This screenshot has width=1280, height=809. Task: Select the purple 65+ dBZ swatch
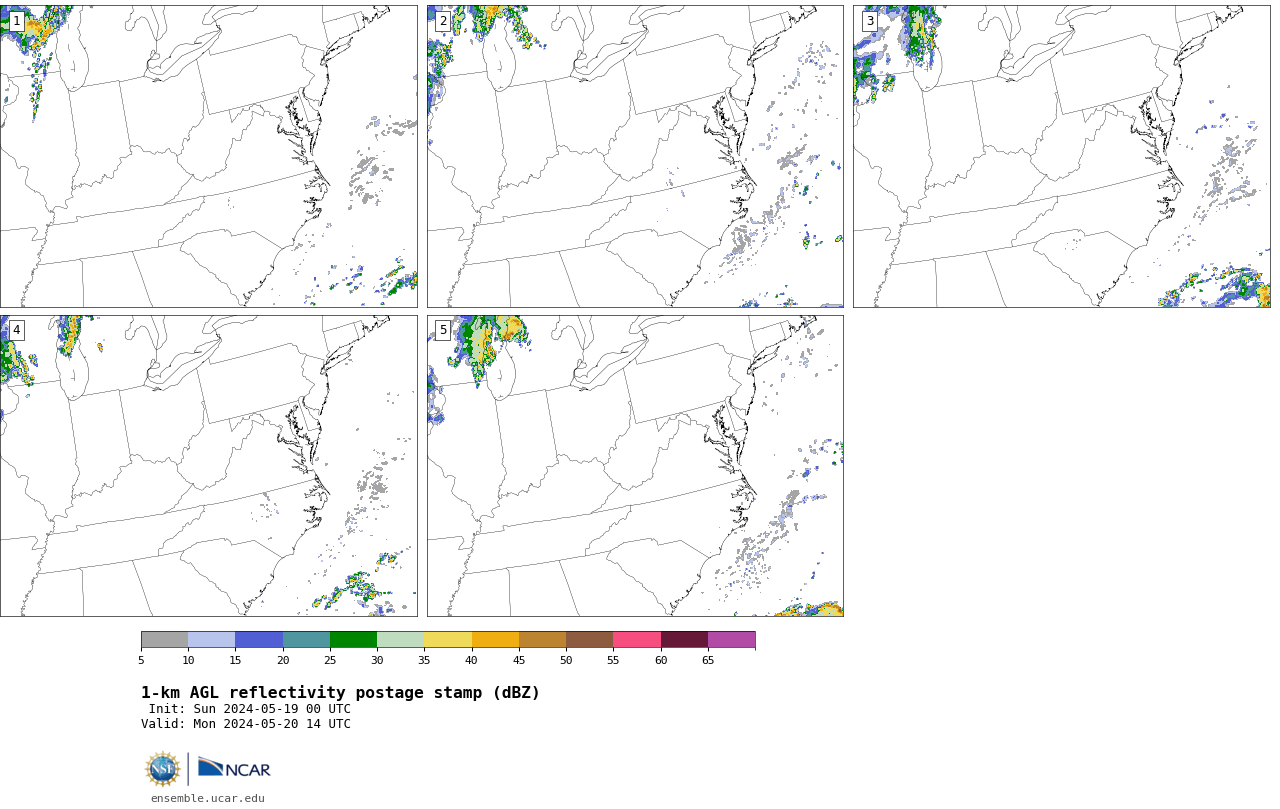[731, 640]
